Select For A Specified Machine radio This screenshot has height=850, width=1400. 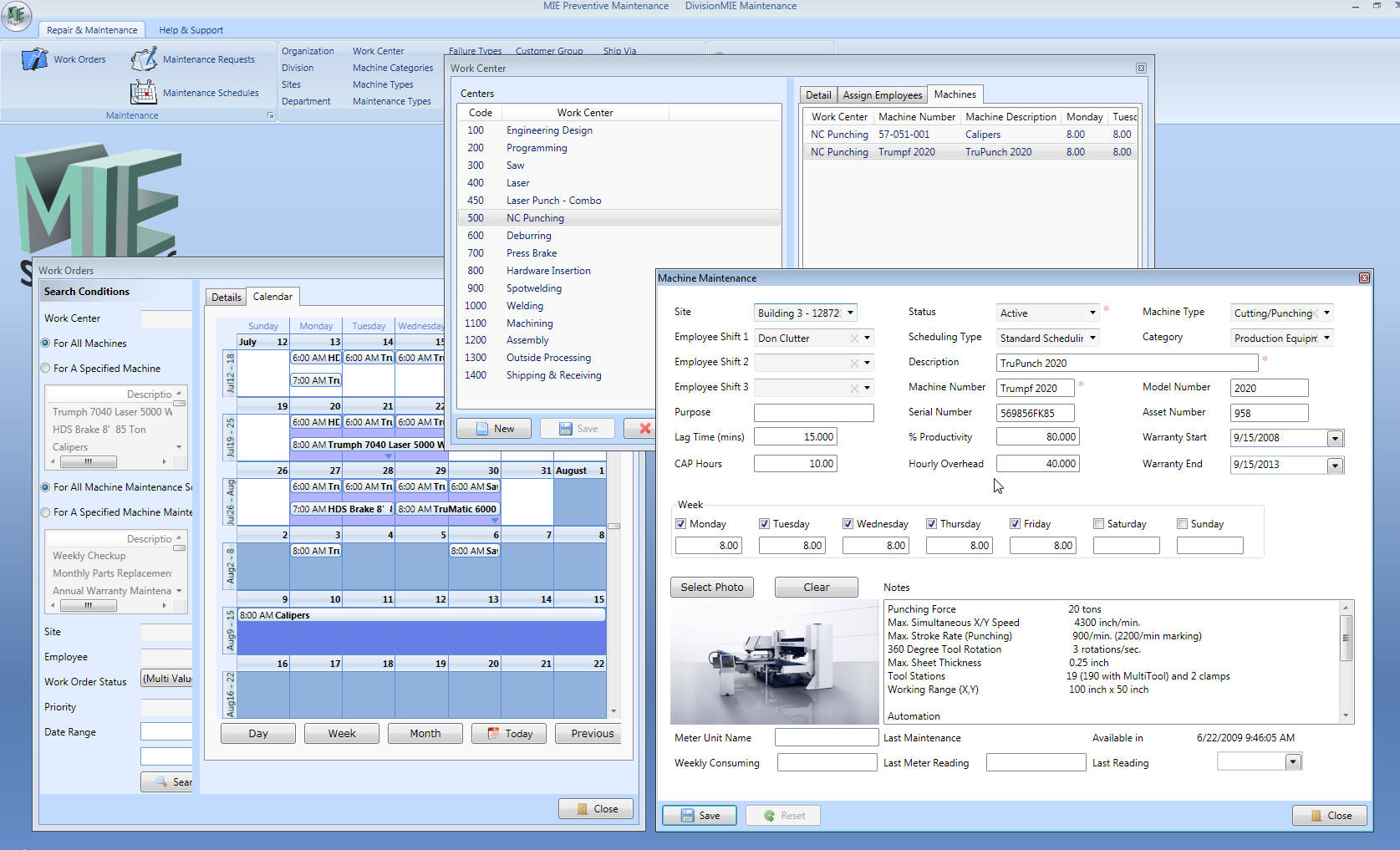(x=46, y=369)
